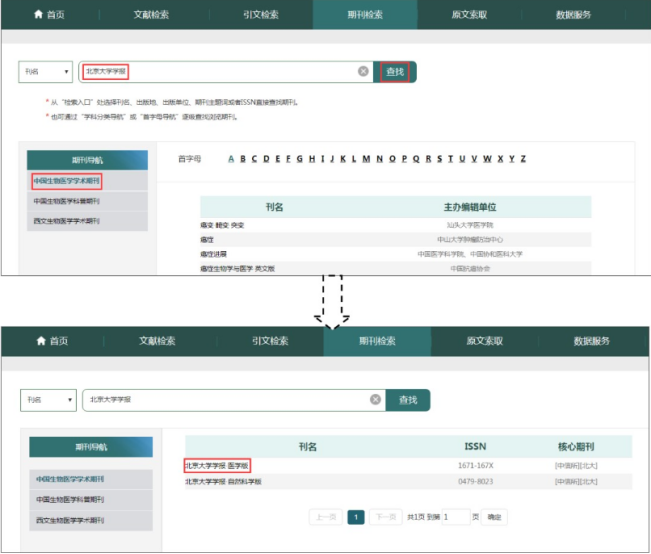
Task: Clear the search box in the lower screenshot
Action: tap(375, 400)
